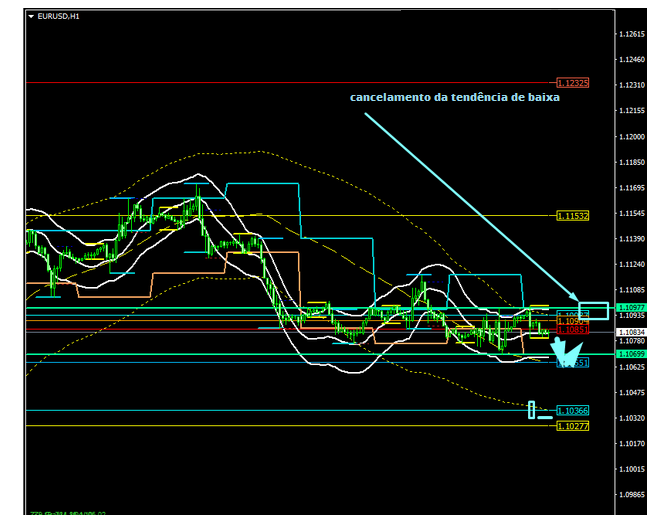Click the cyan 1.10366 level label
This screenshot has width=659, height=524.
point(573,410)
